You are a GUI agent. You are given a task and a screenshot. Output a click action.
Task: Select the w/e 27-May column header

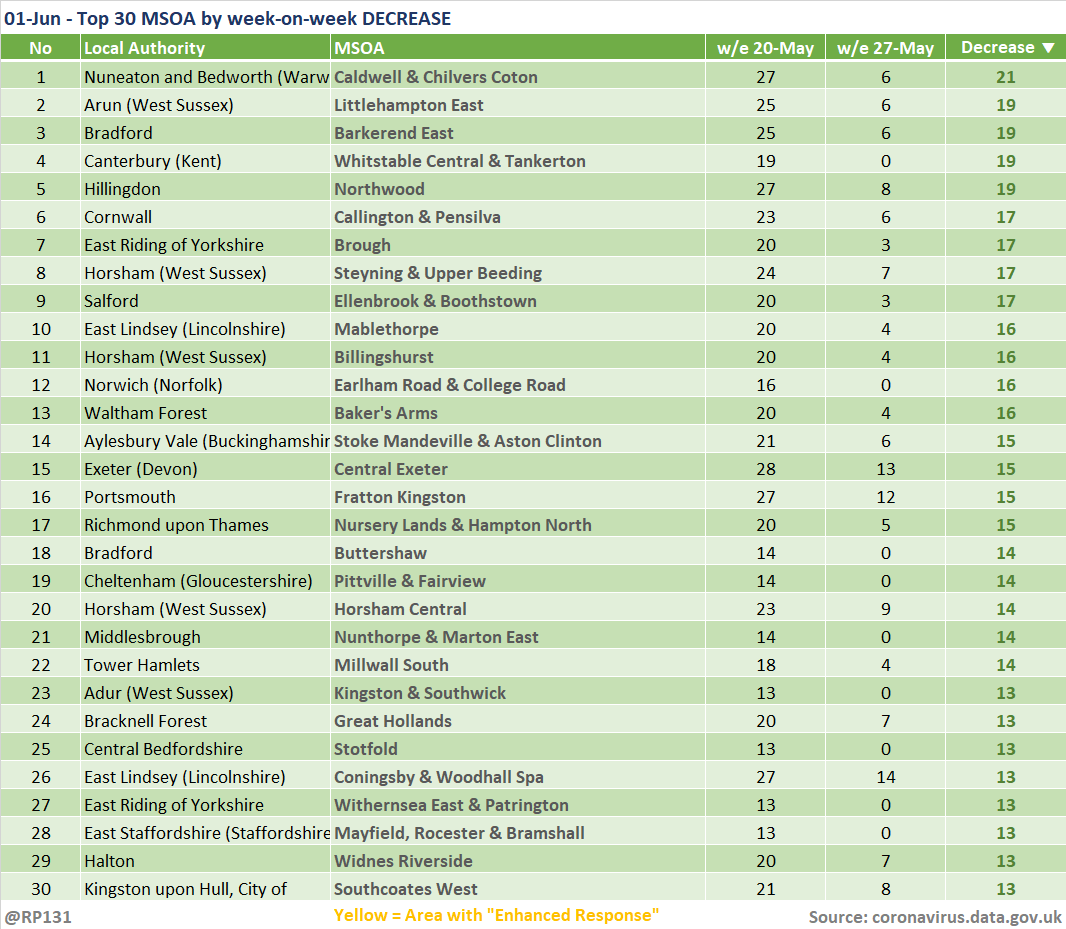click(x=885, y=48)
